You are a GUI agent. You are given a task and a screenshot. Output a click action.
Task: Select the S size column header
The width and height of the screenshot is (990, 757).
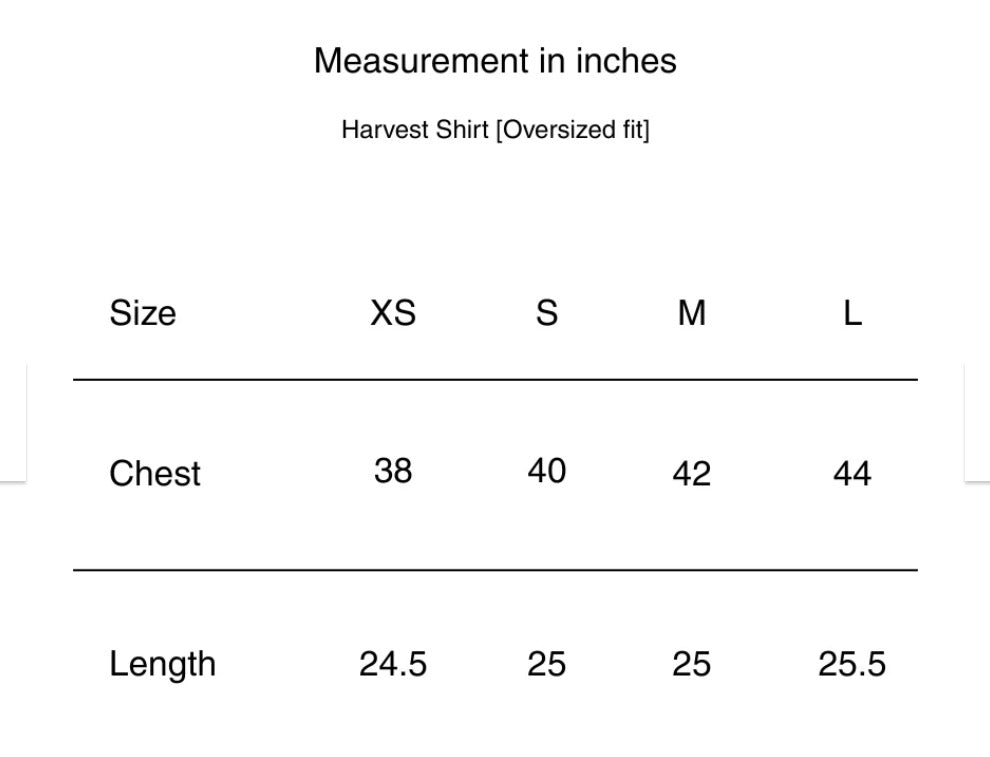click(x=546, y=313)
